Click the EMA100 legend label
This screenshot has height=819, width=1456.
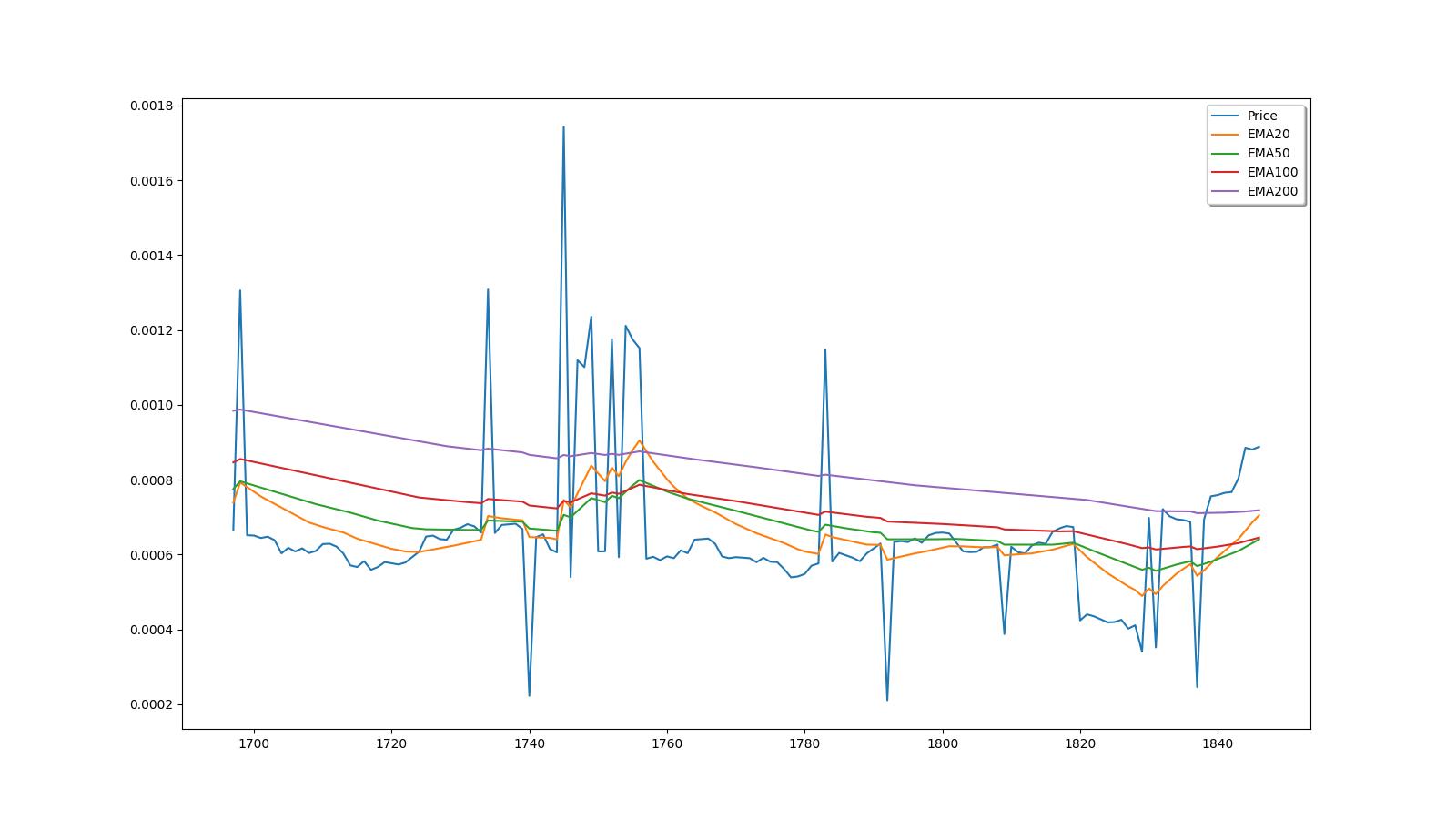pos(1272,173)
